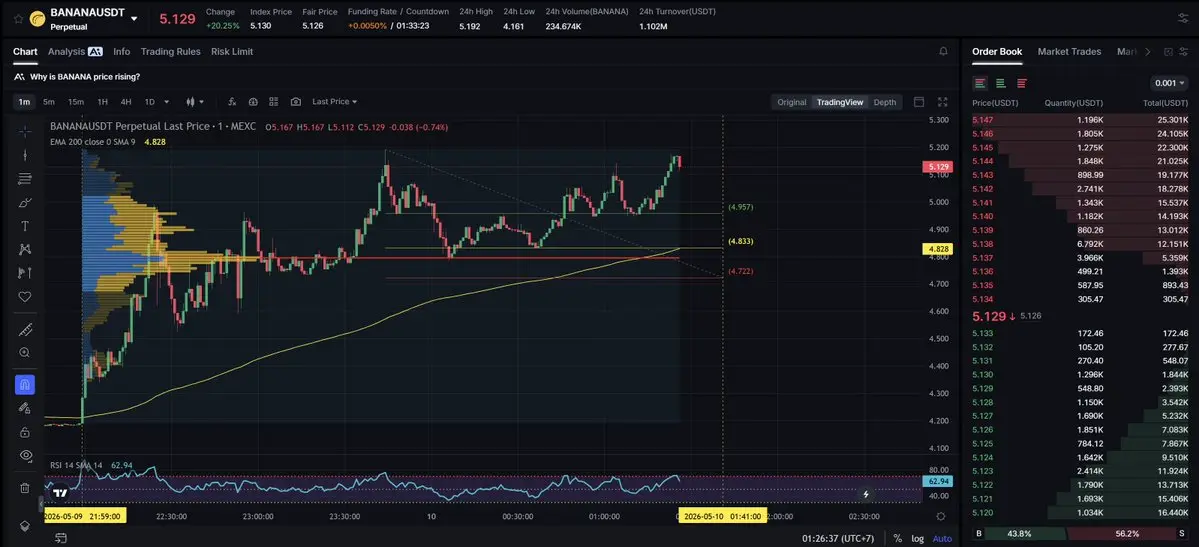This screenshot has height=547, width=1199.
Task: Select the Fibonacci lines tool
Action: coord(24,178)
